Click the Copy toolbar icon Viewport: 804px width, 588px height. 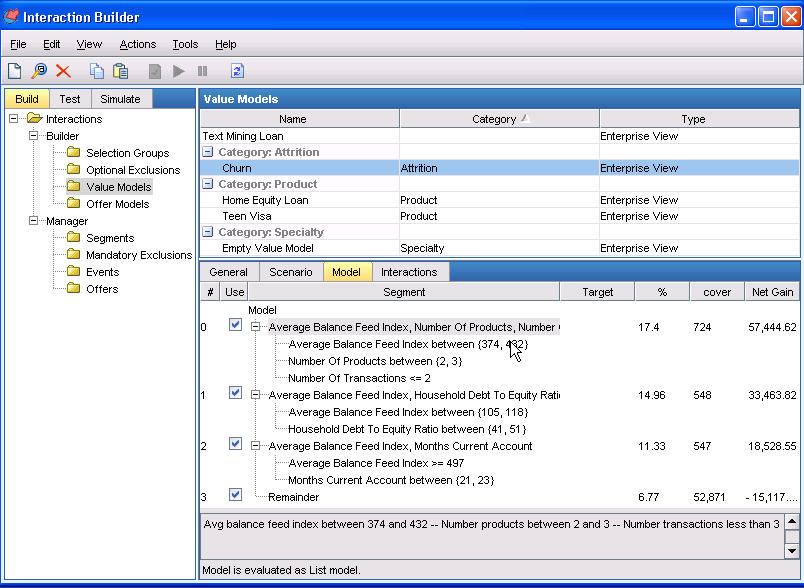click(96, 71)
